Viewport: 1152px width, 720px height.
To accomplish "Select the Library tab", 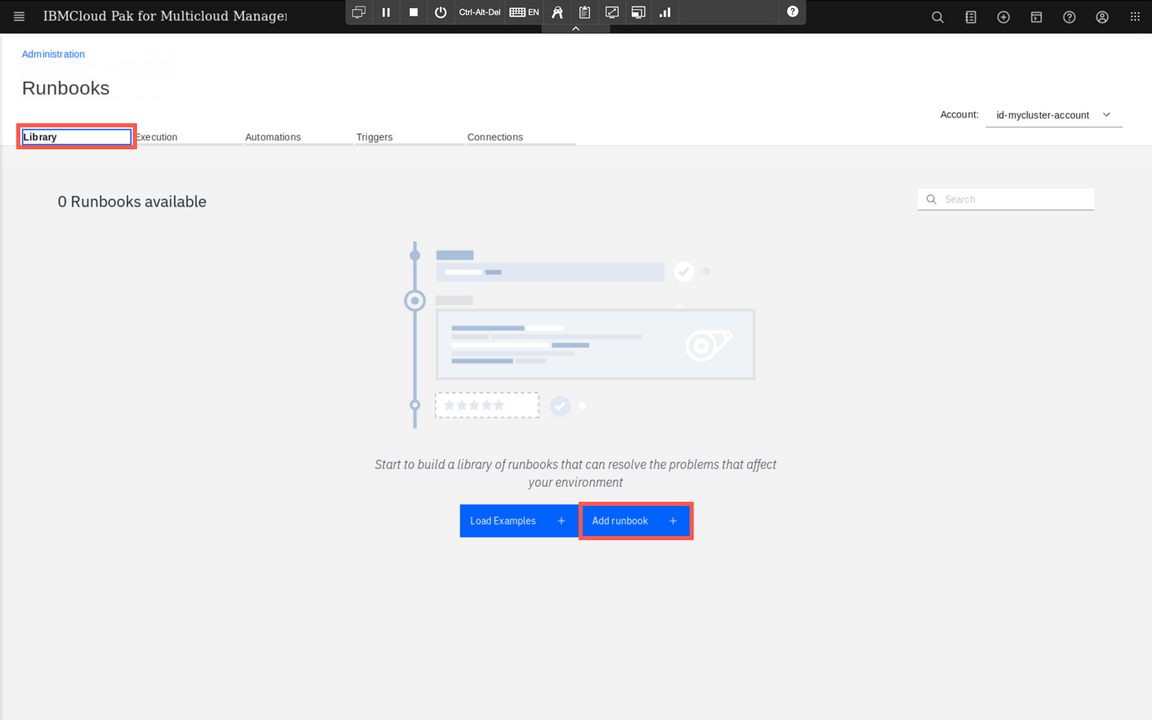I will [x=76, y=137].
